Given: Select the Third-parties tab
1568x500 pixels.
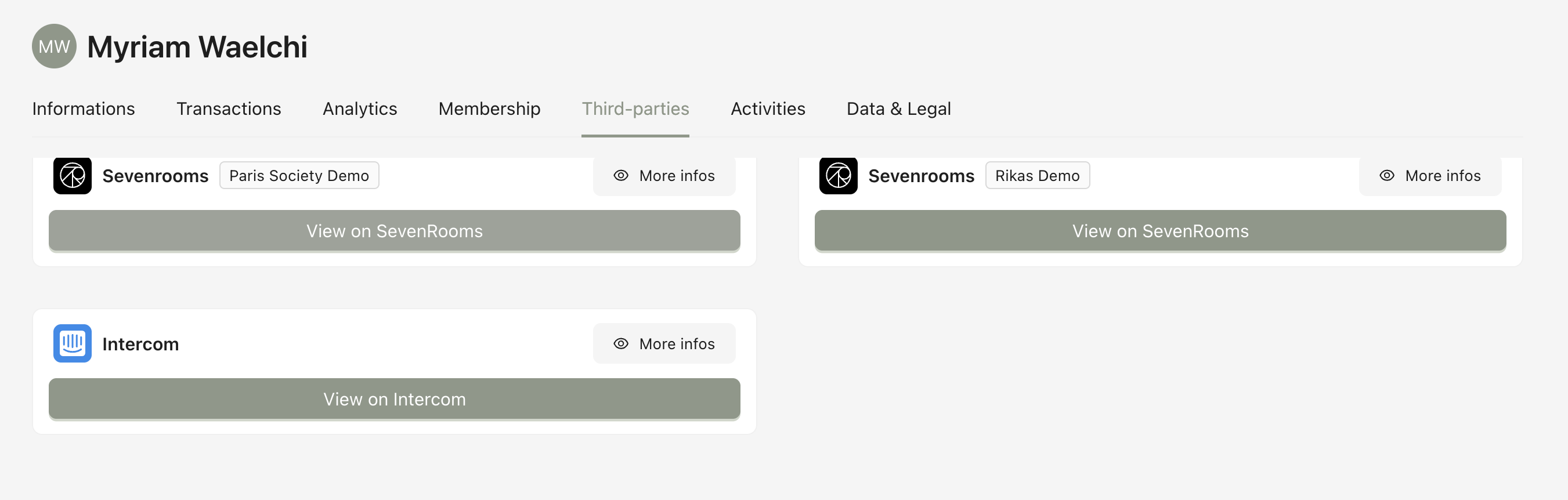Looking at the screenshot, I should coord(635,109).
